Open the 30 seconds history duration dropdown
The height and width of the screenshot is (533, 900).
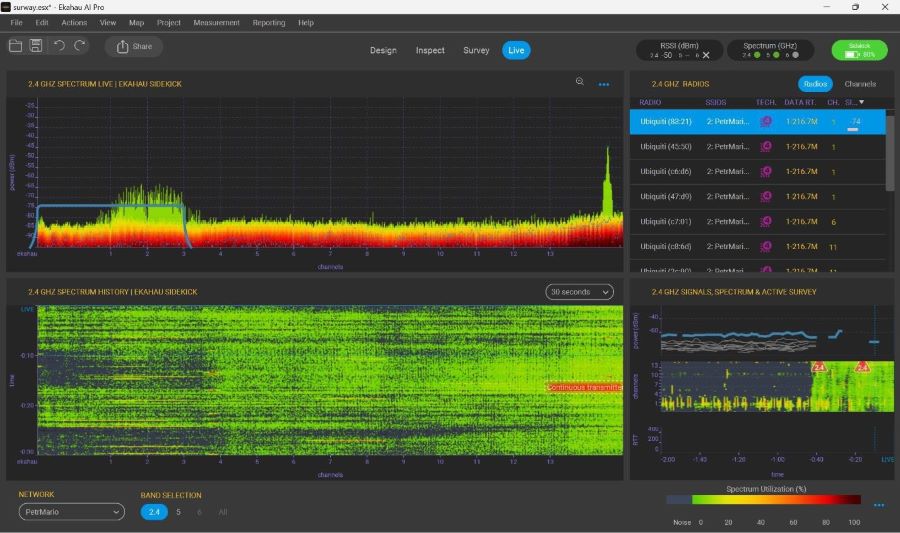[x=579, y=292]
